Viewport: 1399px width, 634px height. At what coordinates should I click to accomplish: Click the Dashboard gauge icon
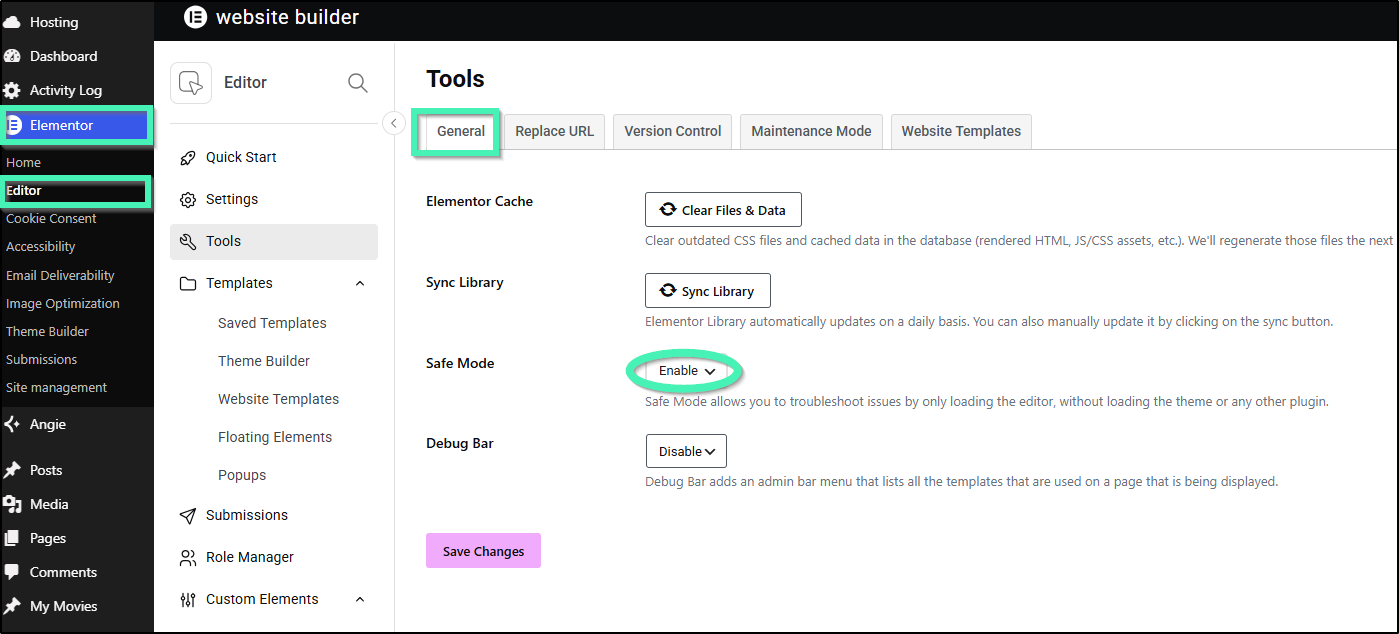pyautogui.click(x=13, y=56)
